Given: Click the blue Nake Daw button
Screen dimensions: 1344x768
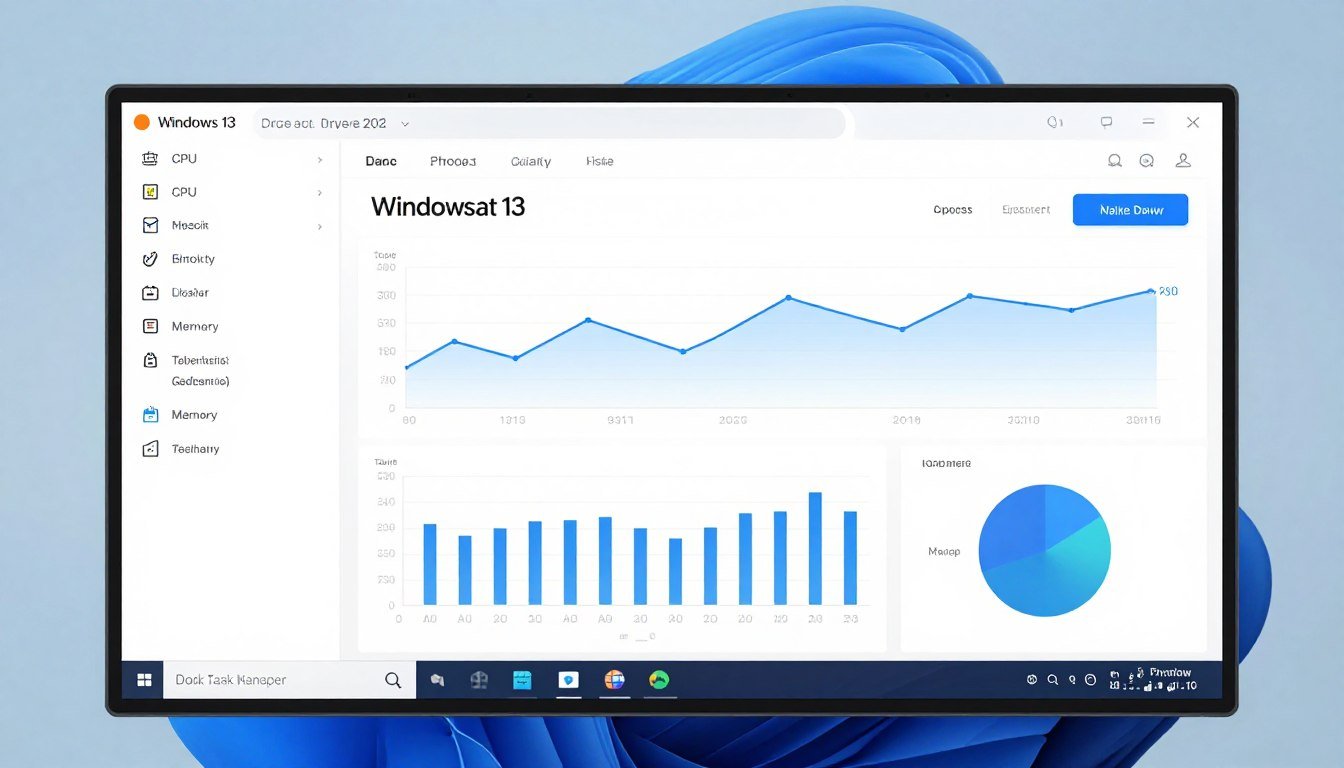Looking at the screenshot, I should point(1130,209).
